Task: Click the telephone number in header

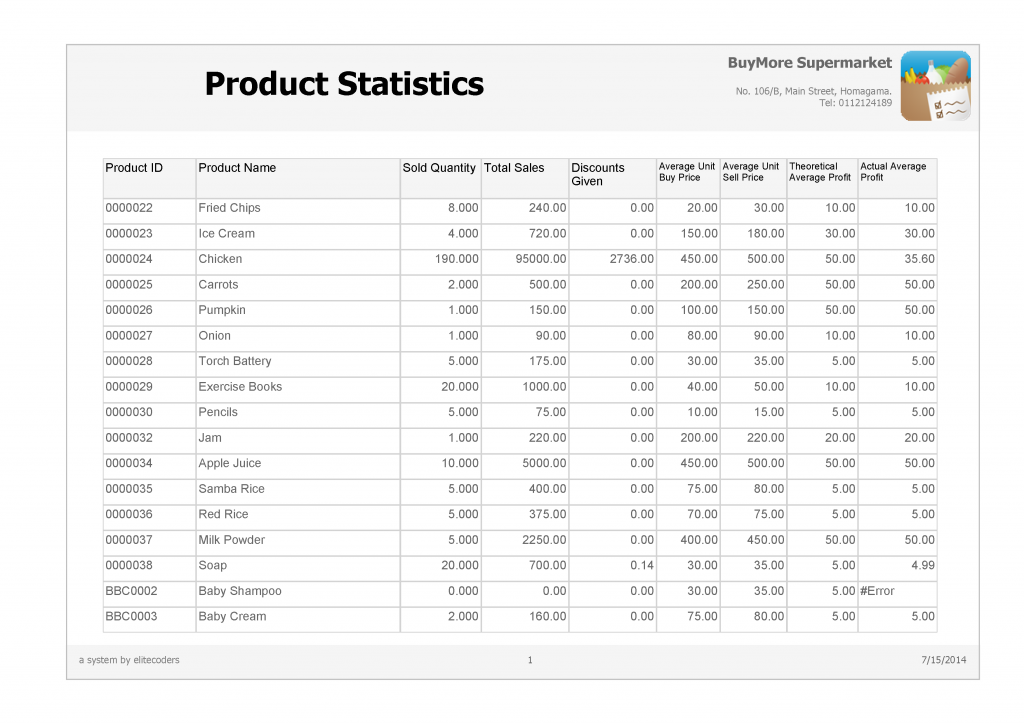Action: 855,103
